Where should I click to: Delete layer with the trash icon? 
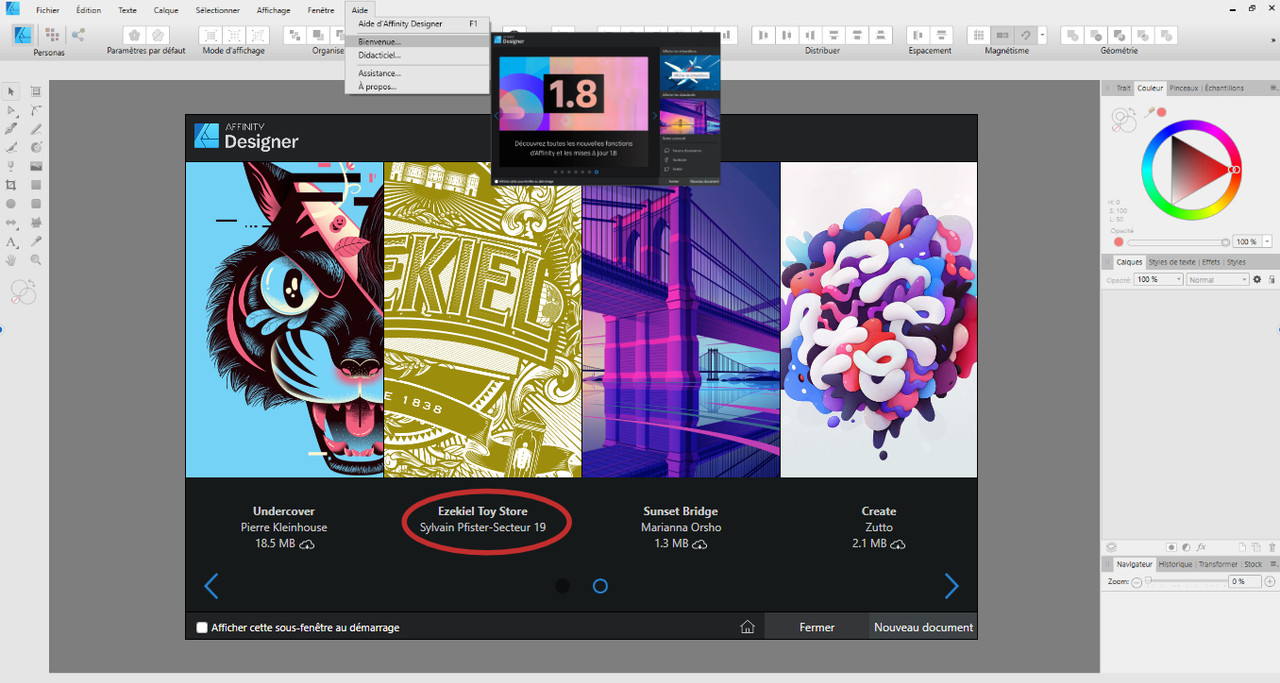tap(1271, 547)
